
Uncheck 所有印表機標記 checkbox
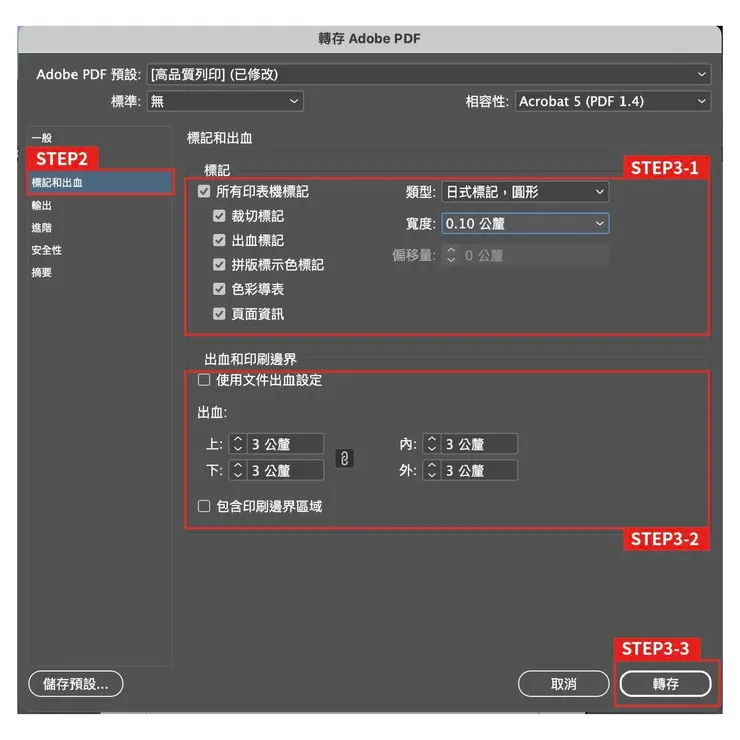[204, 192]
